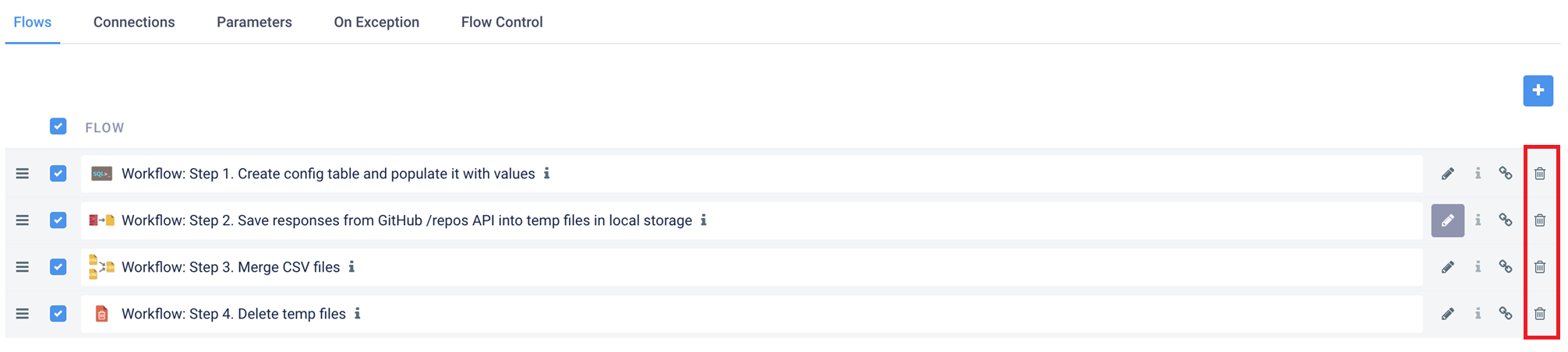Viewport: 1568px width, 352px height.
Task: Add a new flow with plus button
Action: (x=1538, y=91)
